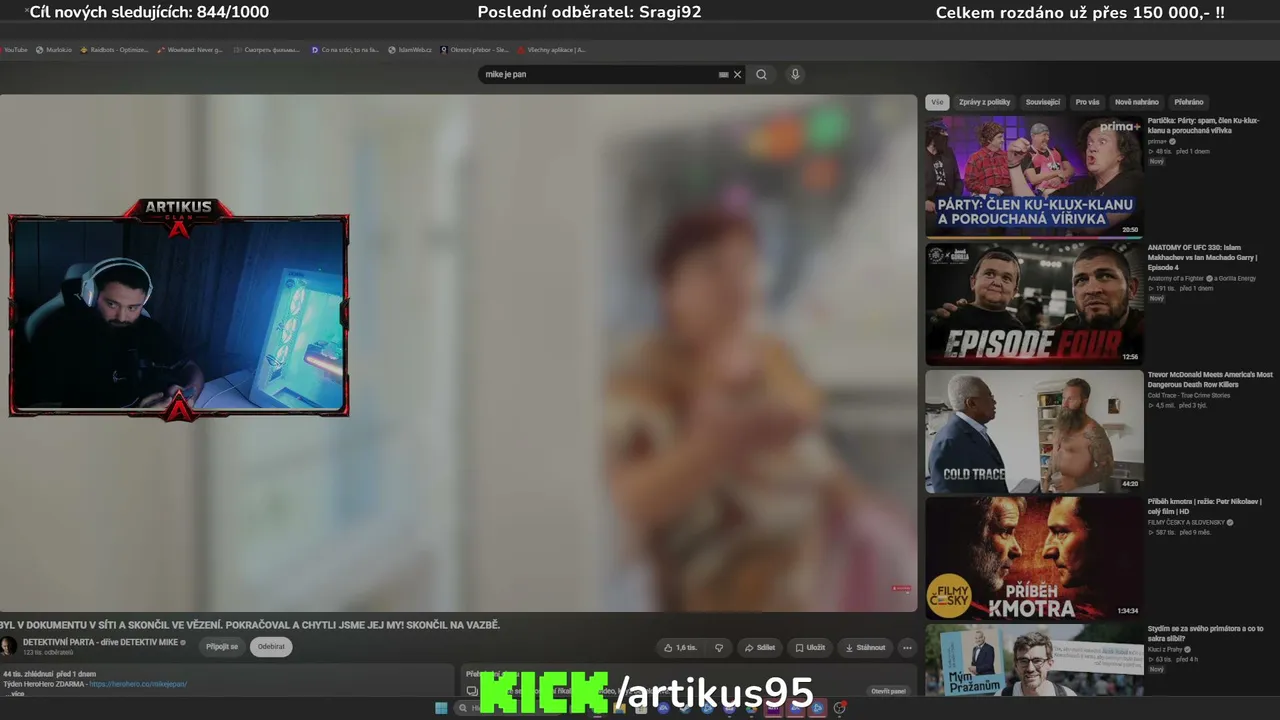Click the video title 'BYL V DOKUMENTU V SÍTI'

click(250, 625)
